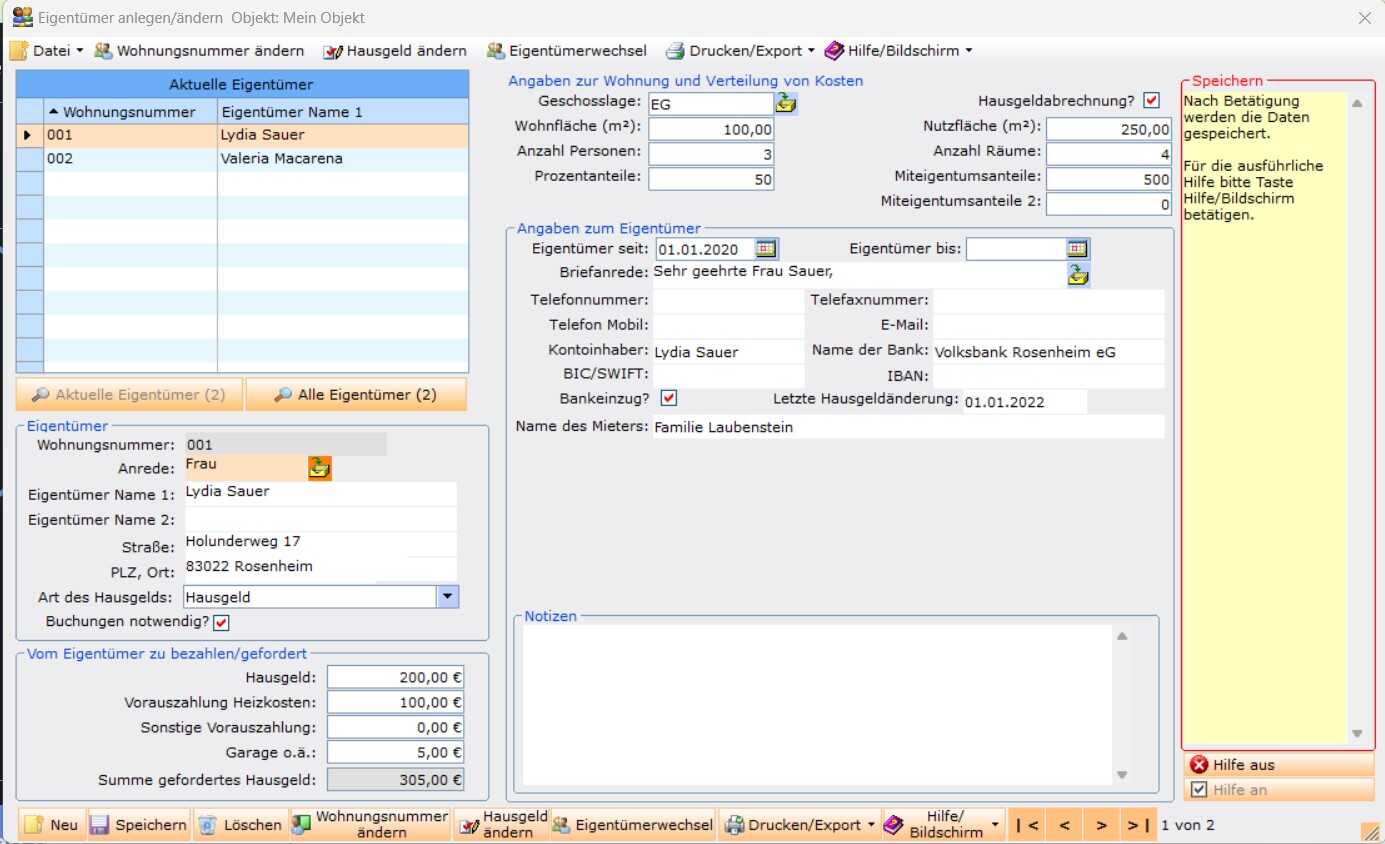This screenshot has height=844, width=1385.
Task: Jump to the last record
Action: (1138, 825)
